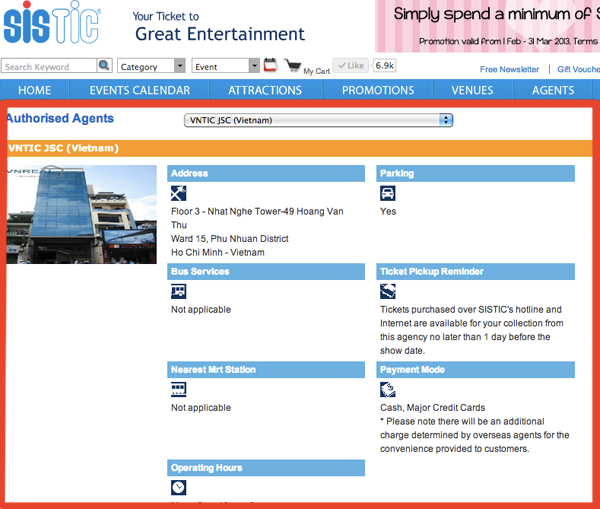Click the Nearest Mrt Station train icon
Image resolution: width=600 pixels, height=509 pixels.
pos(178,390)
